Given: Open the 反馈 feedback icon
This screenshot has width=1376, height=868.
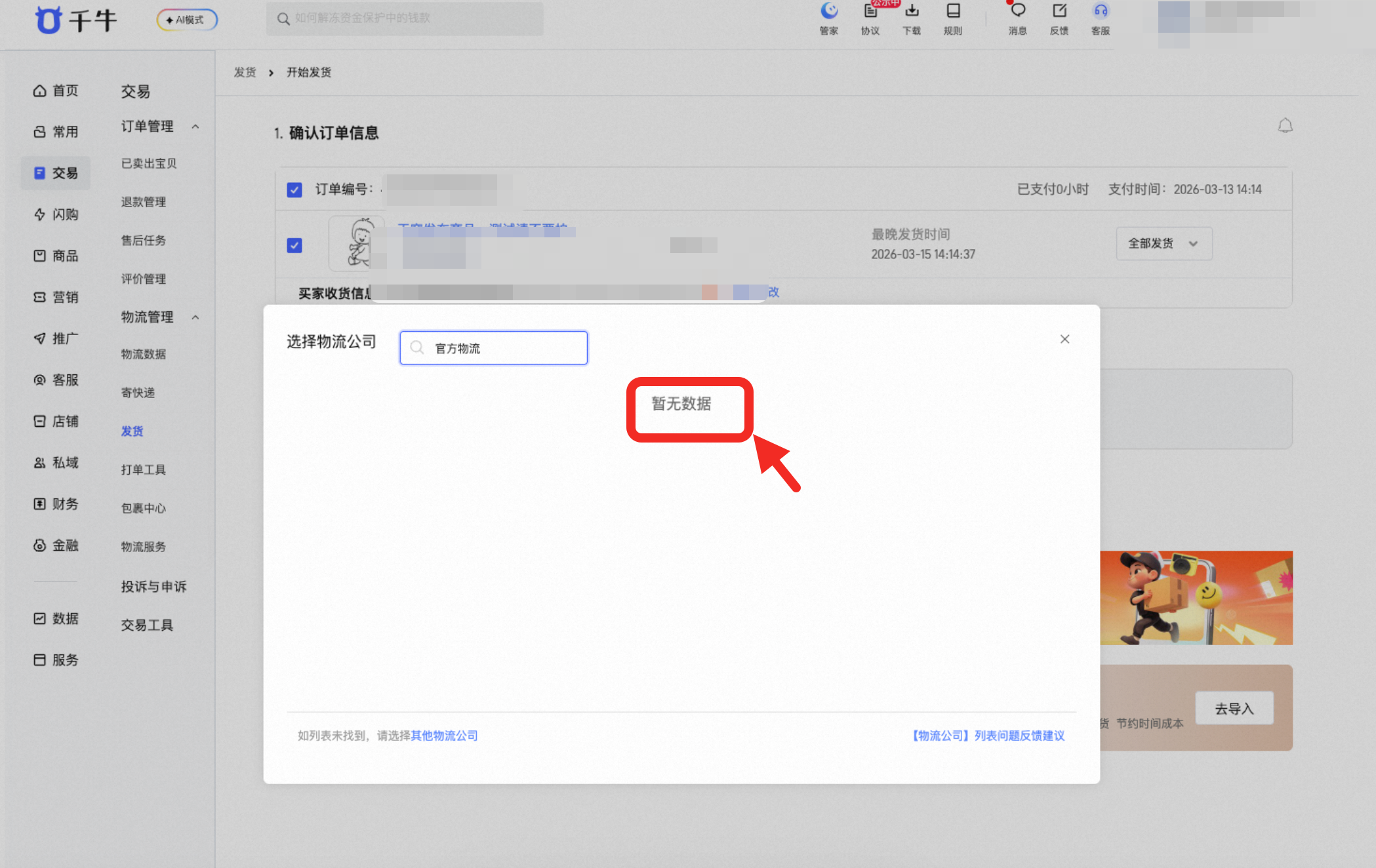Looking at the screenshot, I should [x=1059, y=19].
